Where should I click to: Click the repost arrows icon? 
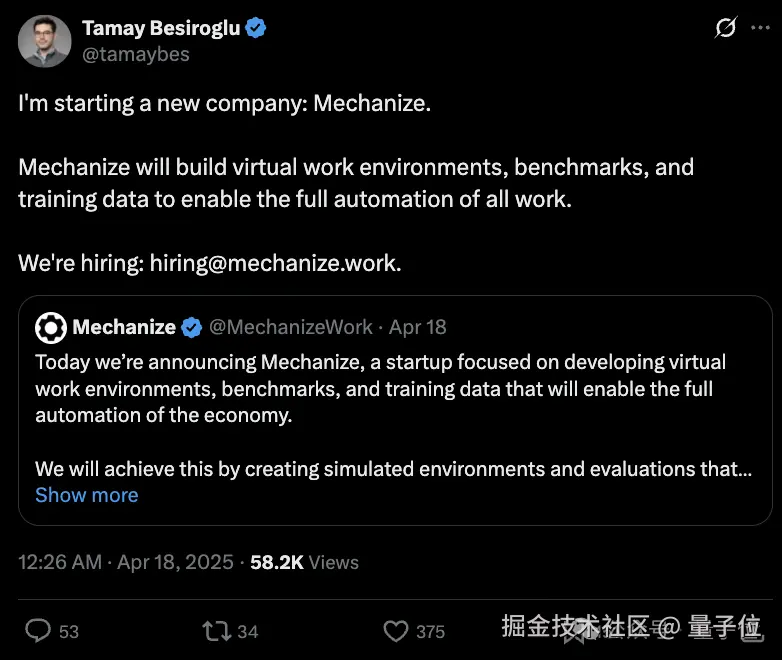point(216,630)
